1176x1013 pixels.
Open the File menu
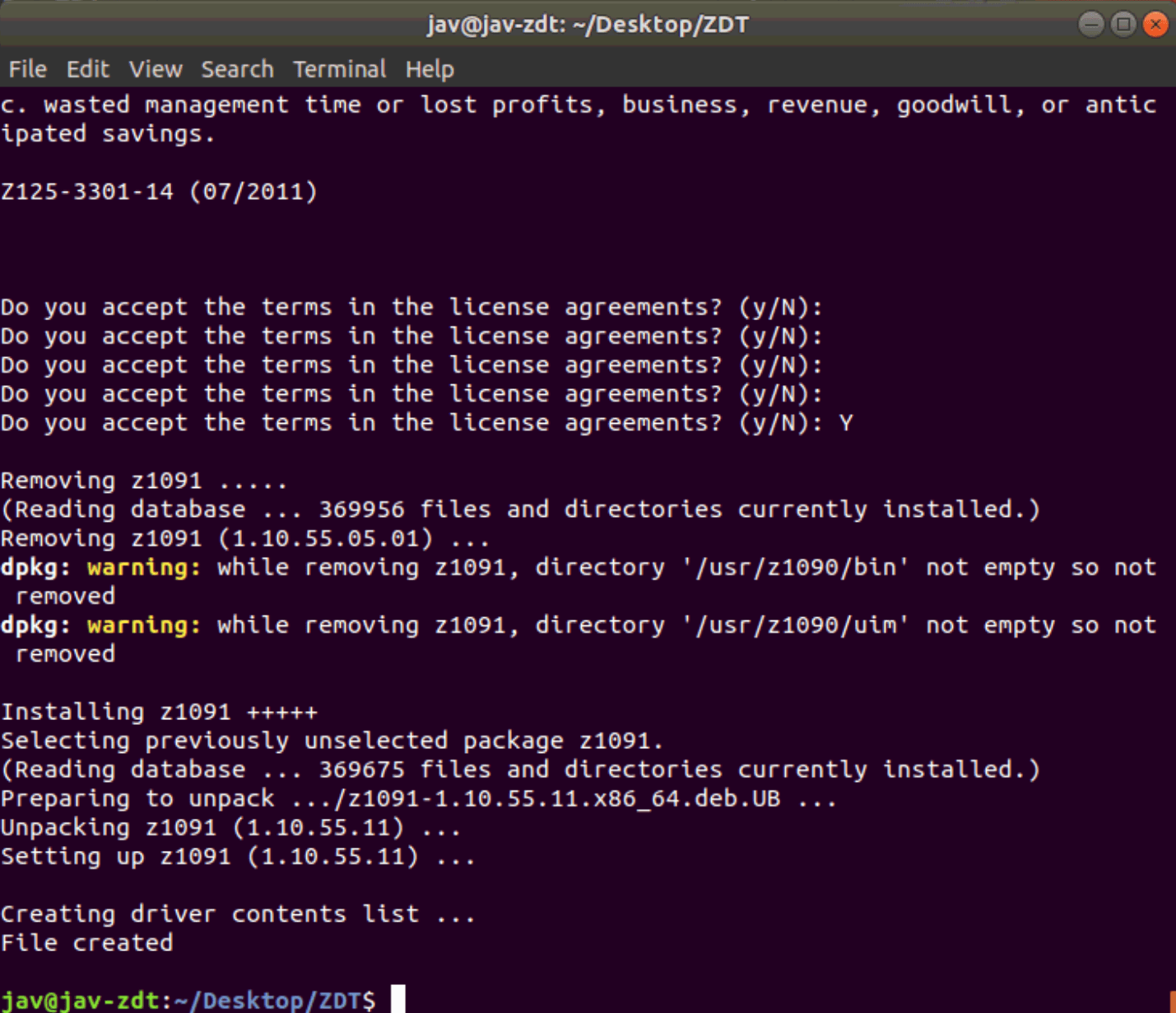[x=27, y=69]
